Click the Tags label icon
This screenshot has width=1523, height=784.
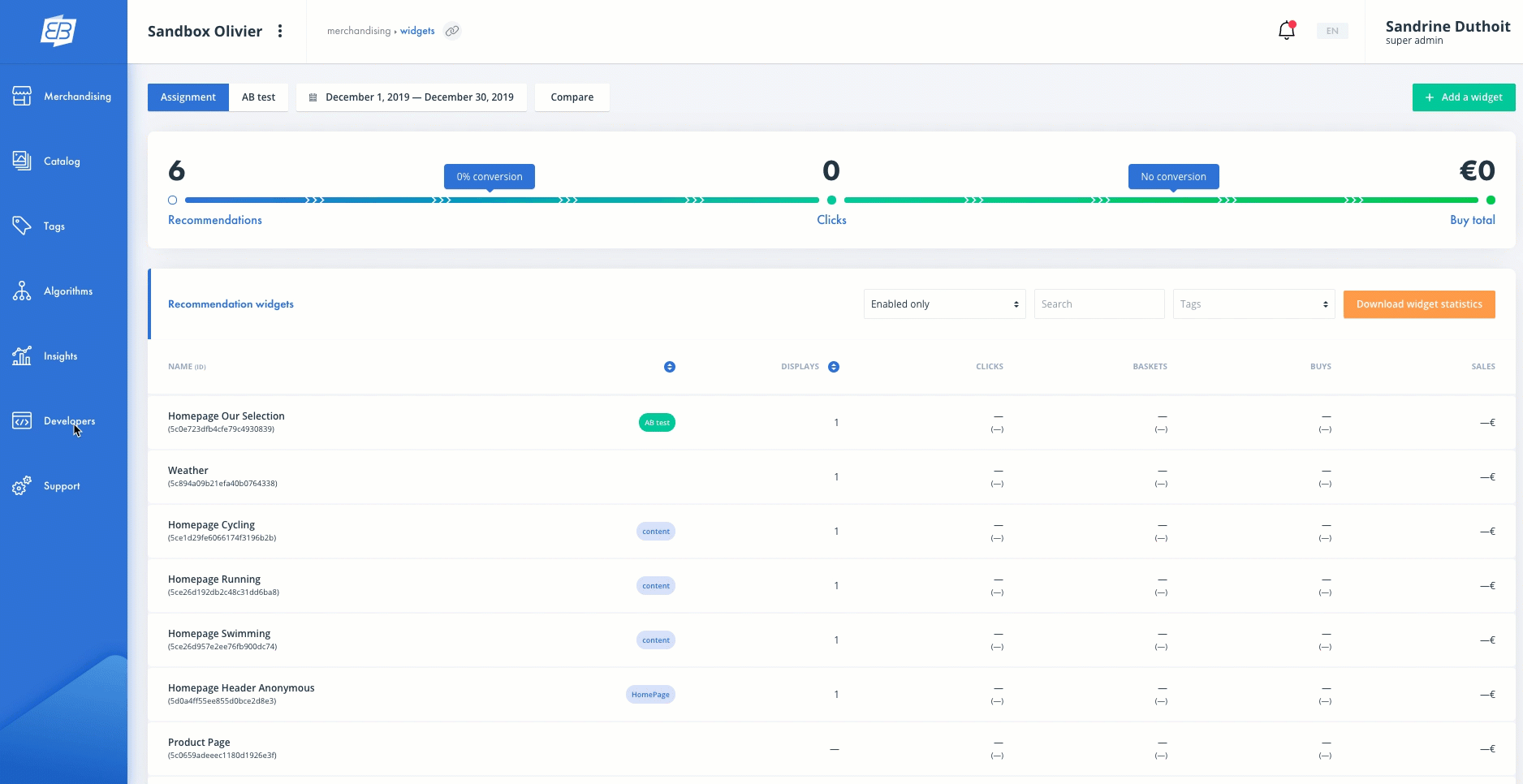click(x=22, y=226)
